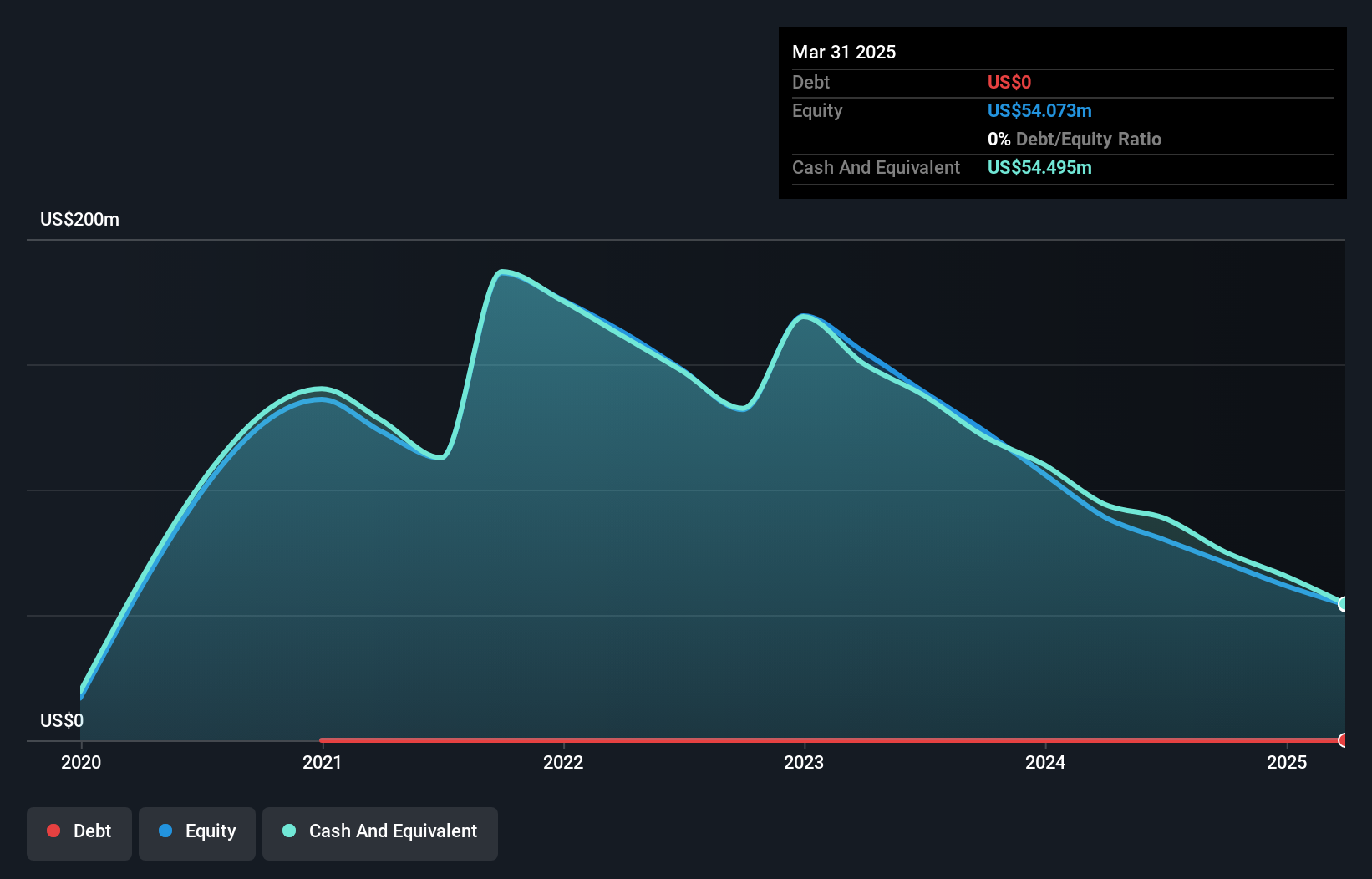The image size is (1372, 879).
Task: Click the Equity value US$54.073m in tooltip
Action: click(x=1039, y=110)
